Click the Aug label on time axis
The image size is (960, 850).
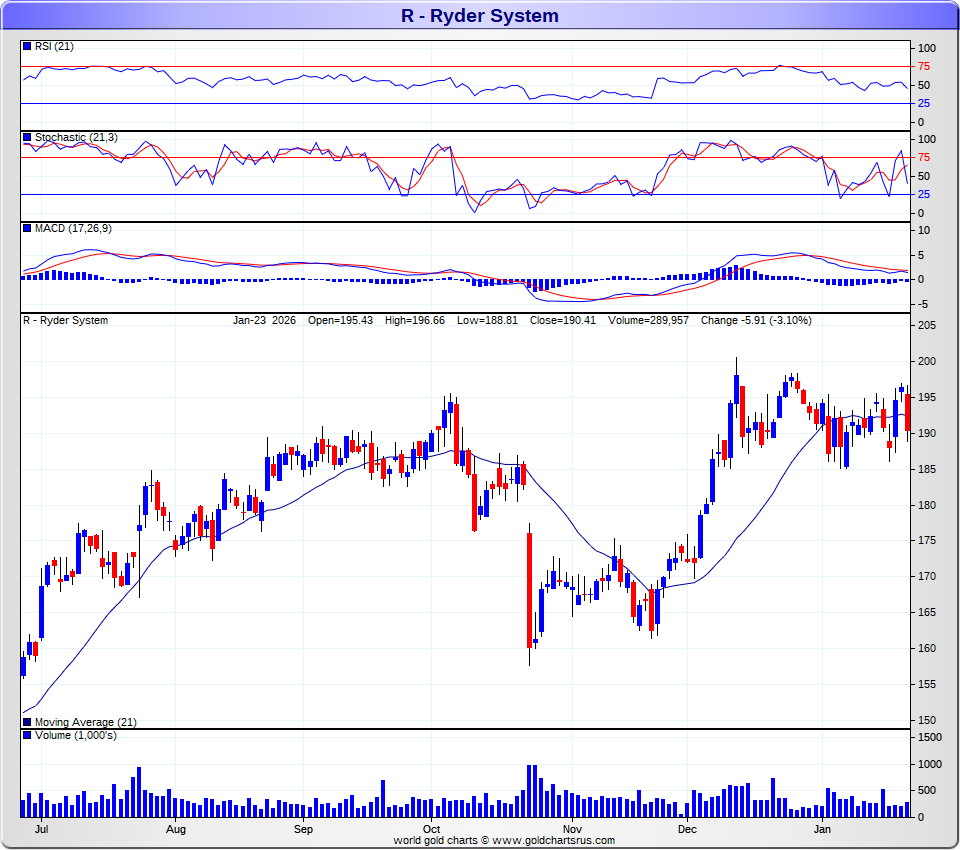[x=176, y=829]
